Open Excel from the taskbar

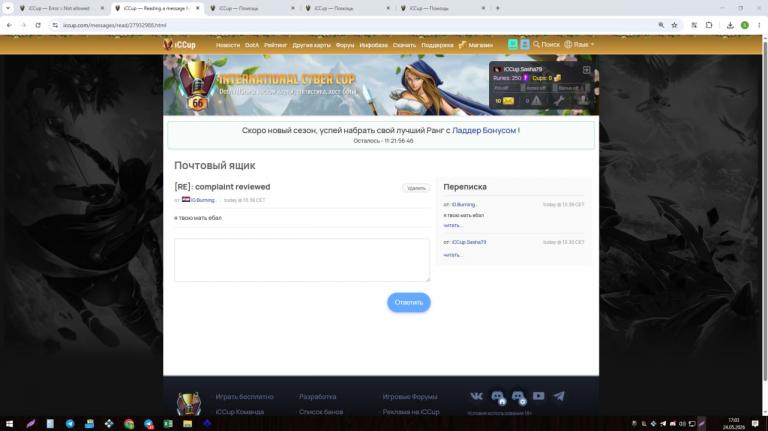[x=168, y=424]
